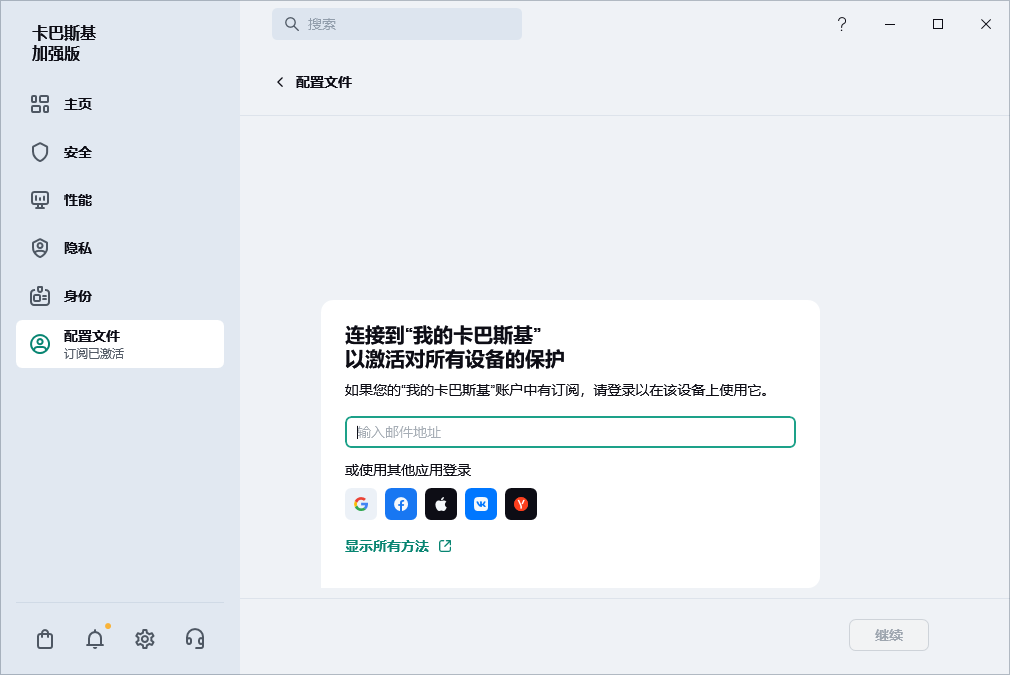The width and height of the screenshot is (1010, 675).
Task: Sign in with Google
Action: point(361,504)
